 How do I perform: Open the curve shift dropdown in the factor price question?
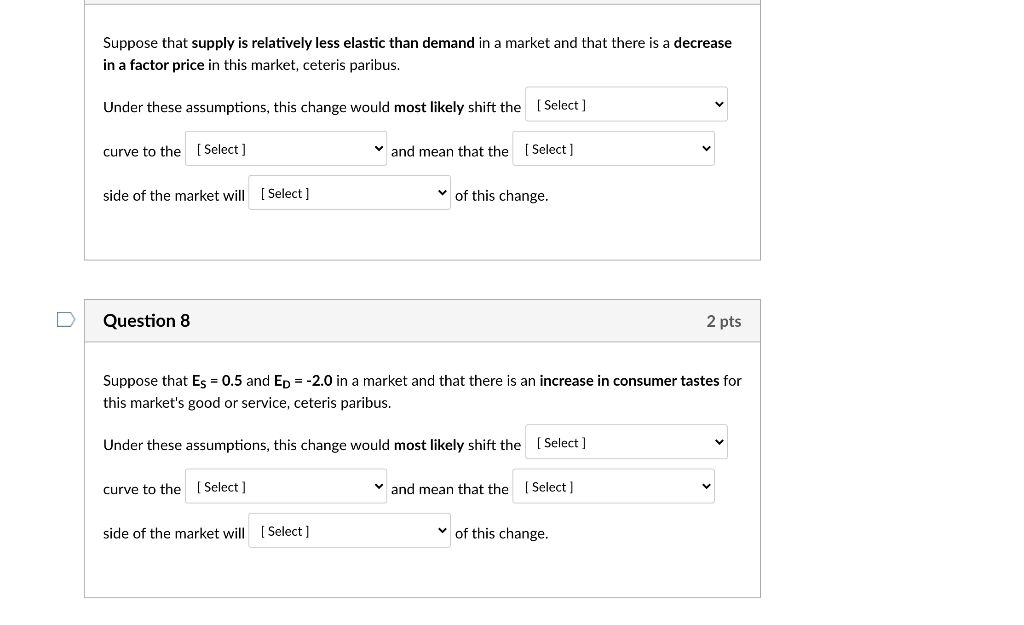click(626, 104)
